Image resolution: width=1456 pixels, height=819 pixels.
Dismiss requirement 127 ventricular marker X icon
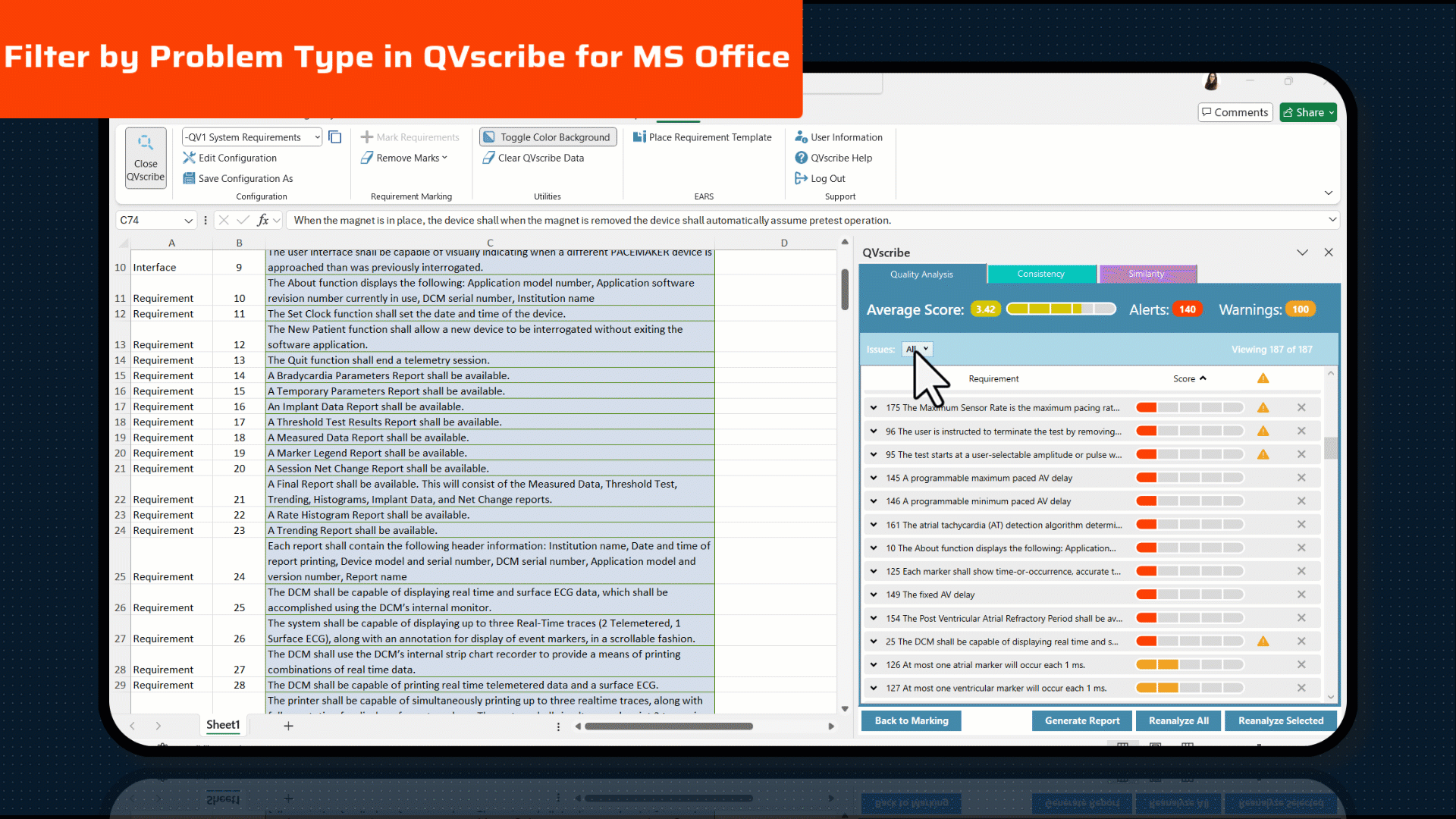[1301, 688]
